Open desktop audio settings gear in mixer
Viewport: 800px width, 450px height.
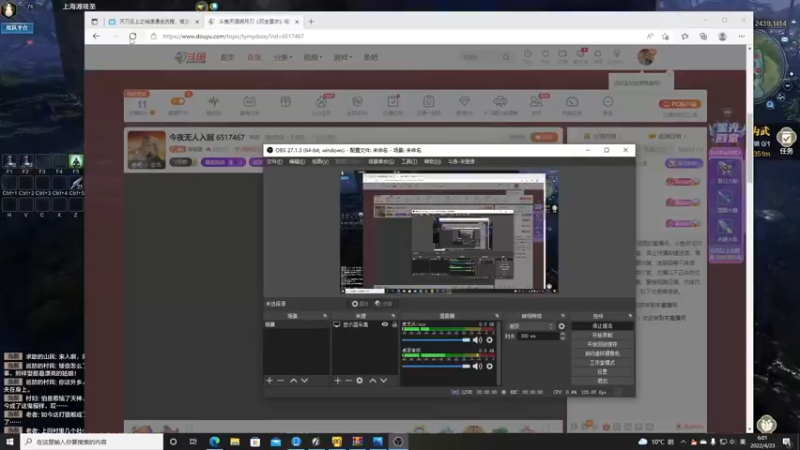[x=490, y=366]
